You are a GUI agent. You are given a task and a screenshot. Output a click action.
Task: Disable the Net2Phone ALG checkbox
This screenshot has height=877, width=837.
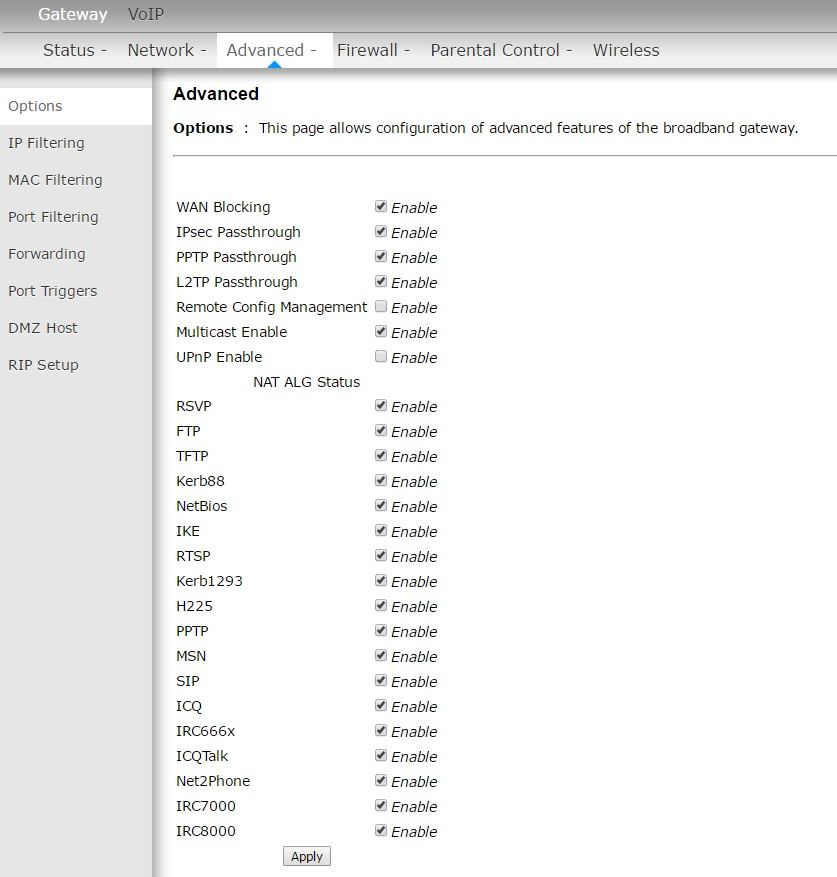(x=381, y=780)
